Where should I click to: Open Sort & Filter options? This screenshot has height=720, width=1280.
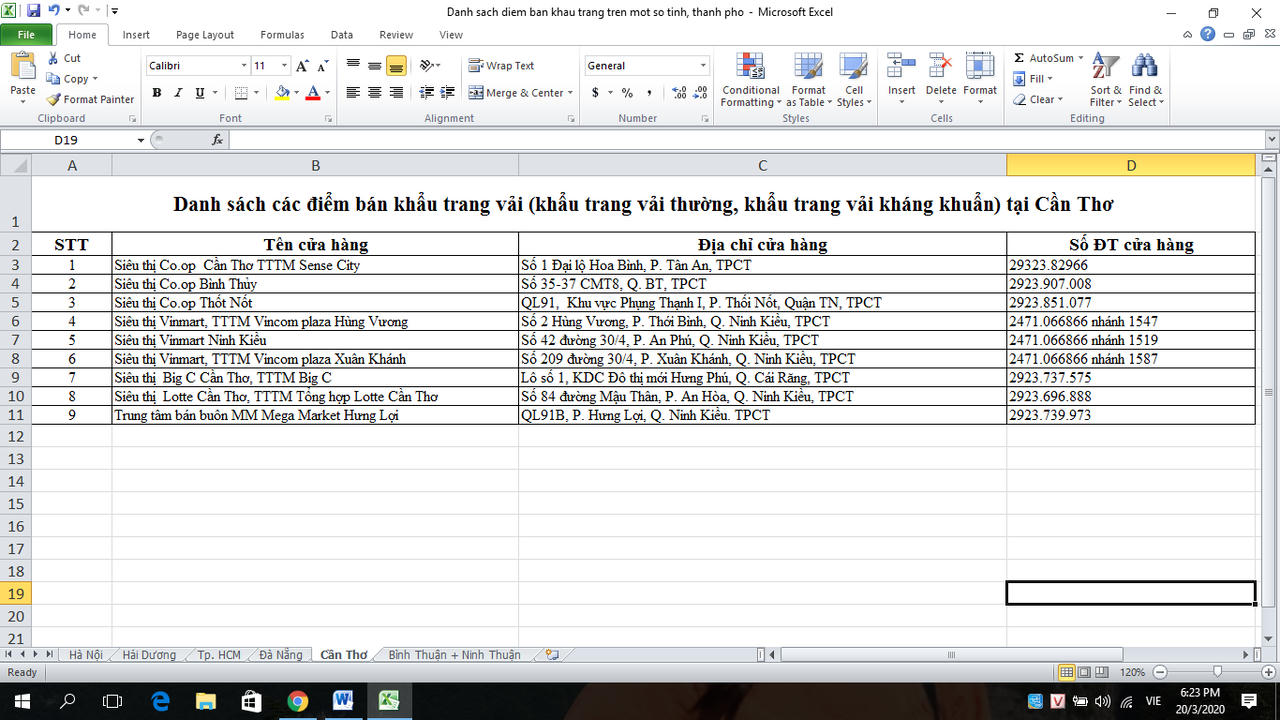click(x=1104, y=80)
